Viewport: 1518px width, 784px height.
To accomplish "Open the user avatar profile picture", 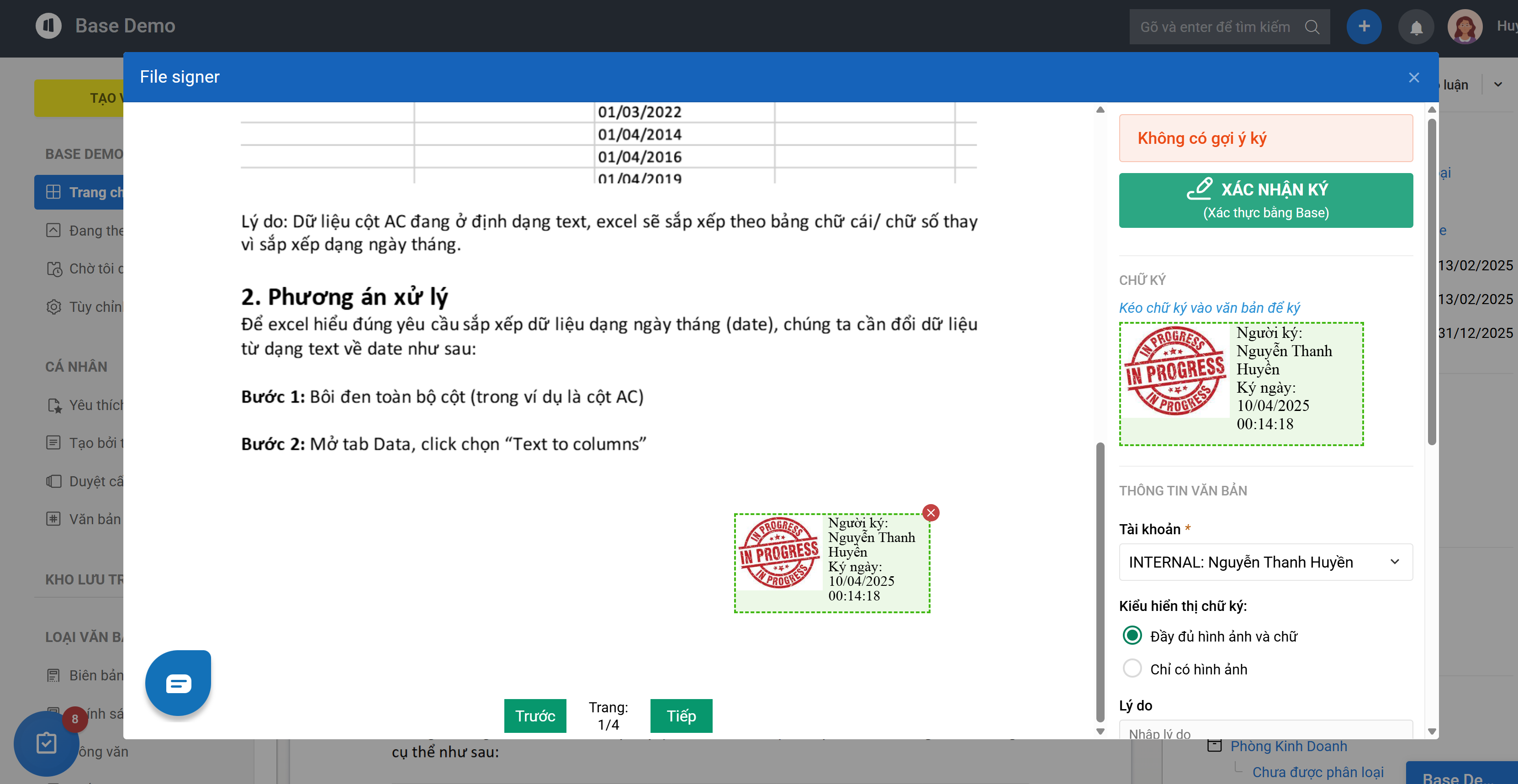I will point(1465,26).
